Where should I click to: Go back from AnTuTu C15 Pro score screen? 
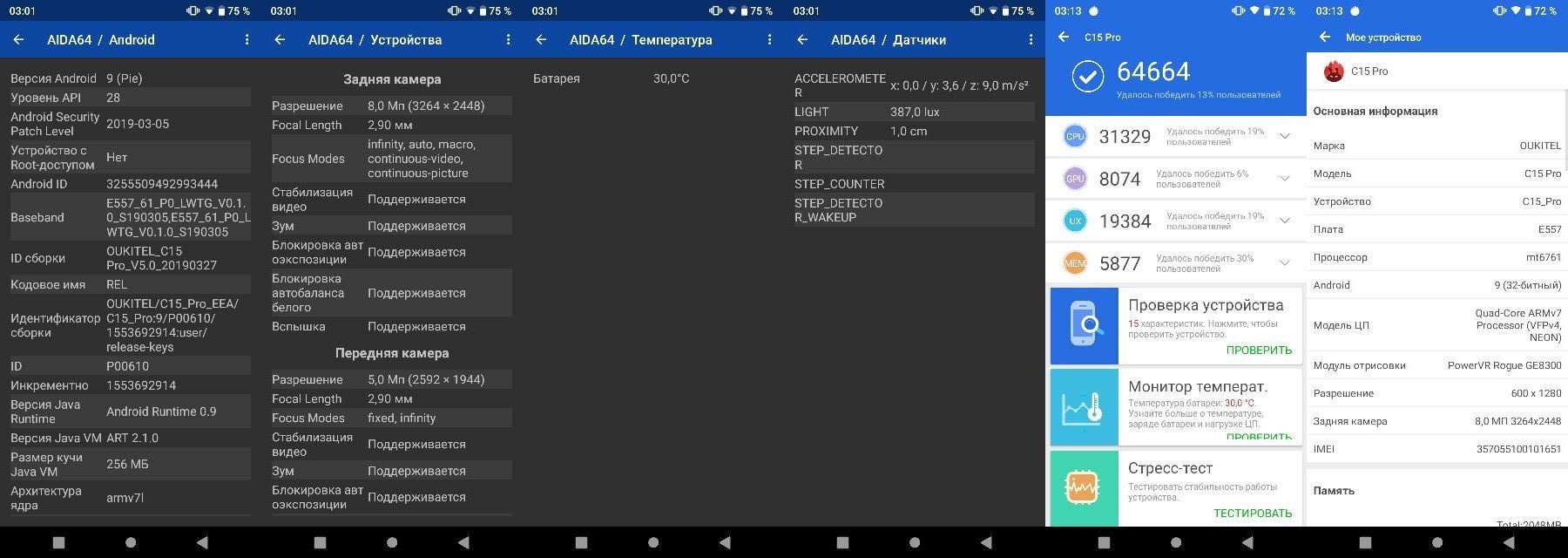[1064, 37]
